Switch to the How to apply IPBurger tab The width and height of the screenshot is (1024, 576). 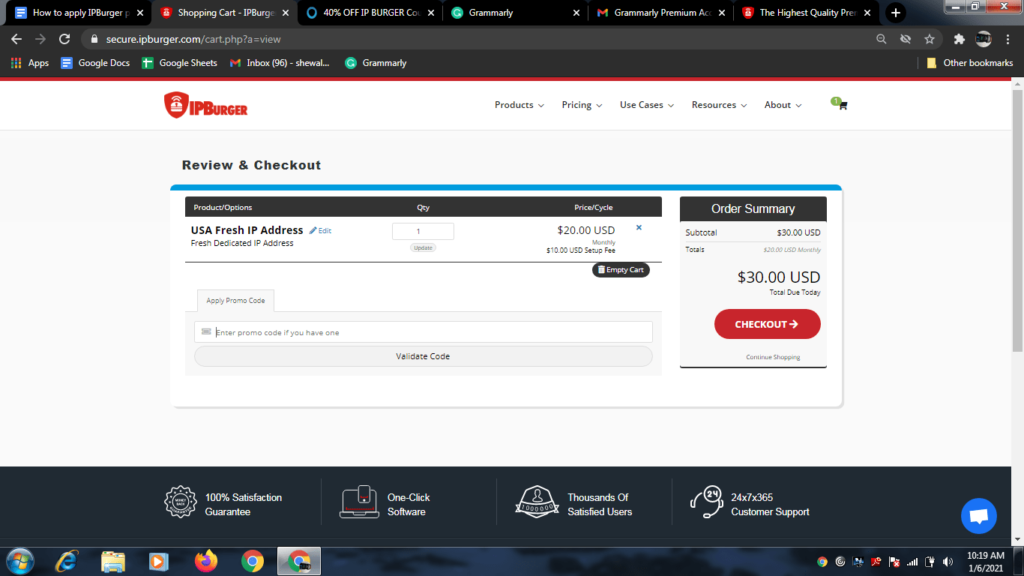[x=80, y=12]
